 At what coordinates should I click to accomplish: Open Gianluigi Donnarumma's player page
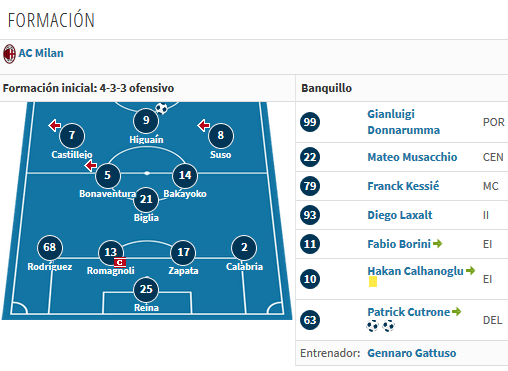point(403,122)
